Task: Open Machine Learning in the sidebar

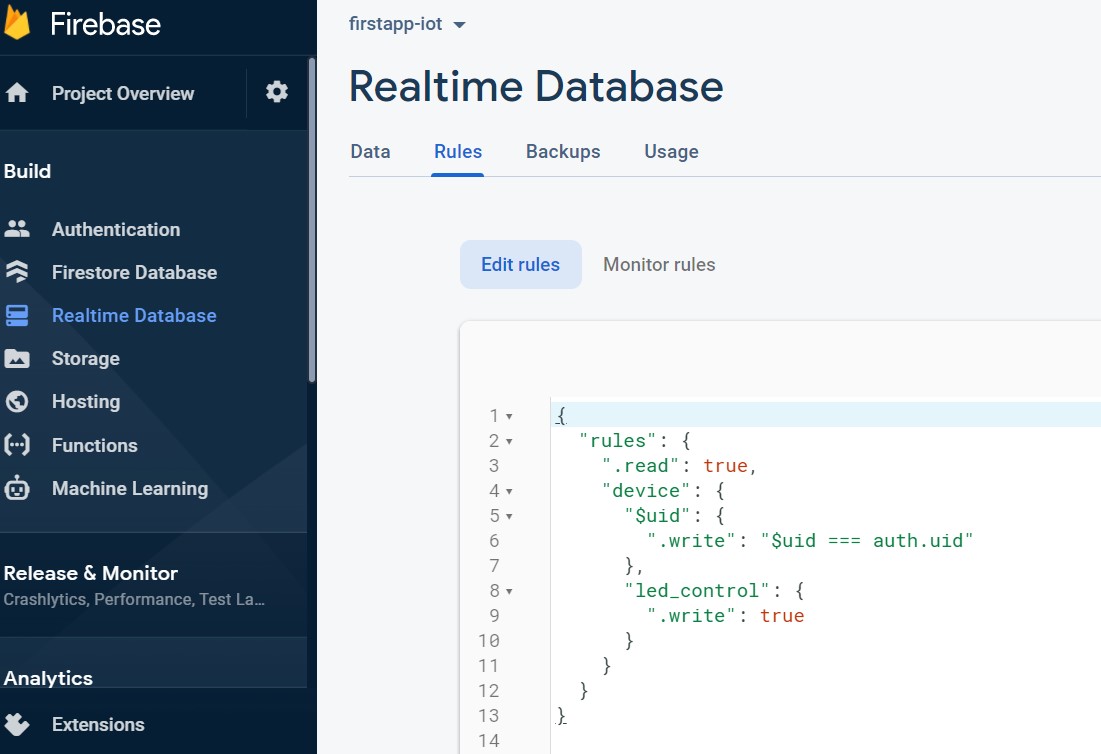Action: pyautogui.click(x=130, y=489)
